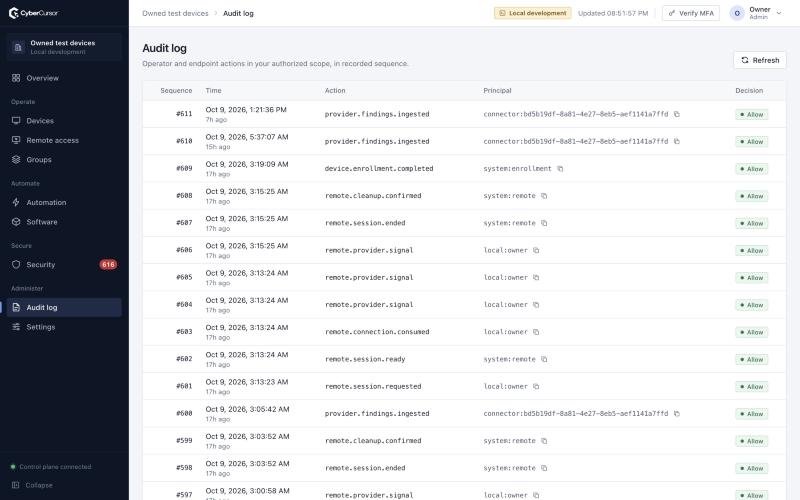800x500 pixels.
Task: Copy principal in row #598
Action: [x=544, y=468]
